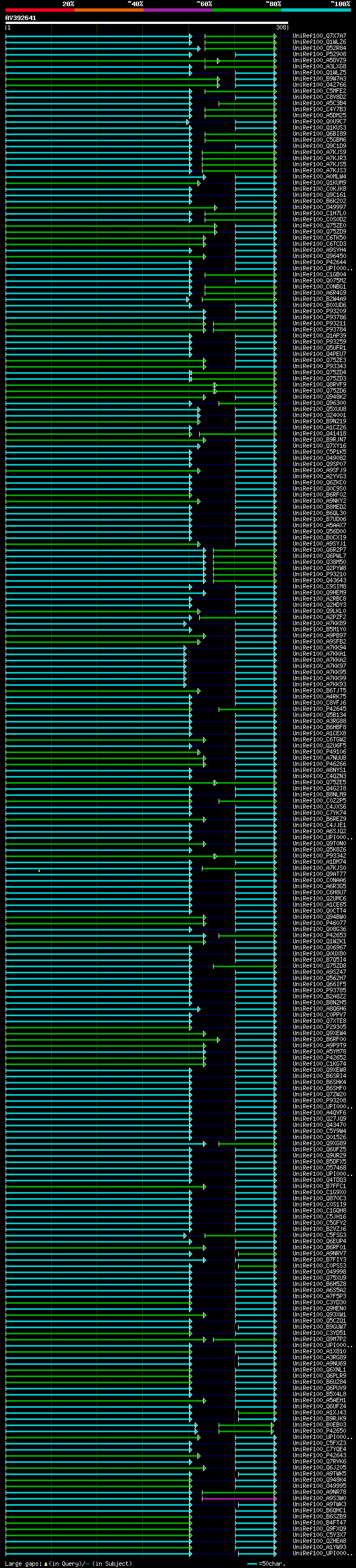Select subject name UniRef100_C1GB04
Viewport: 356px width, 1568px height.
coord(319,275)
